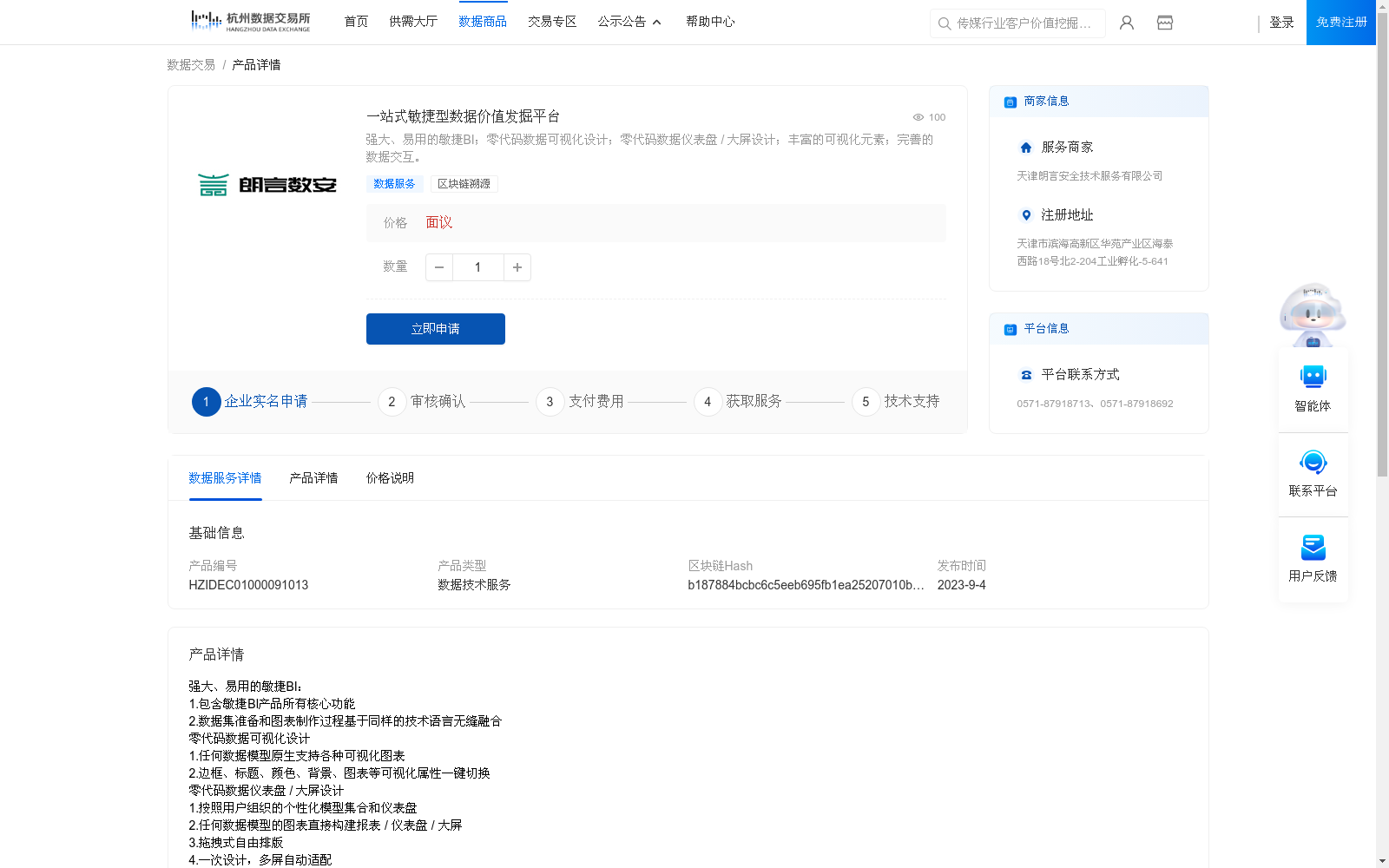Click the quantity input field
Viewport: 1389px width, 868px height.
(x=477, y=267)
